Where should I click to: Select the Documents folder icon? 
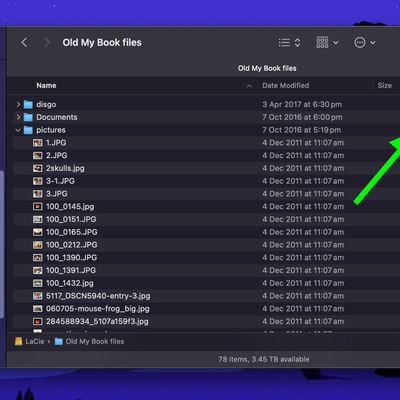pyautogui.click(x=28, y=117)
